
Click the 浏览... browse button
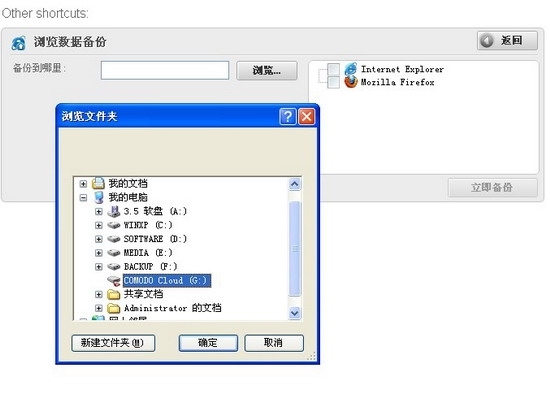coord(267,70)
